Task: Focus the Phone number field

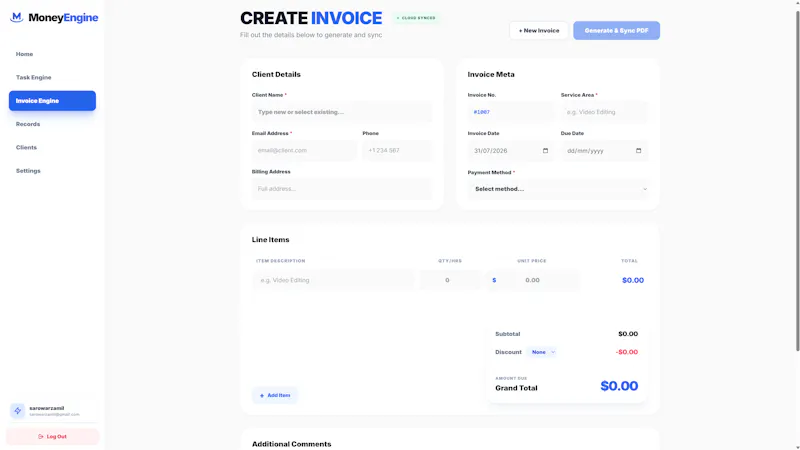Action: click(397, 151)
